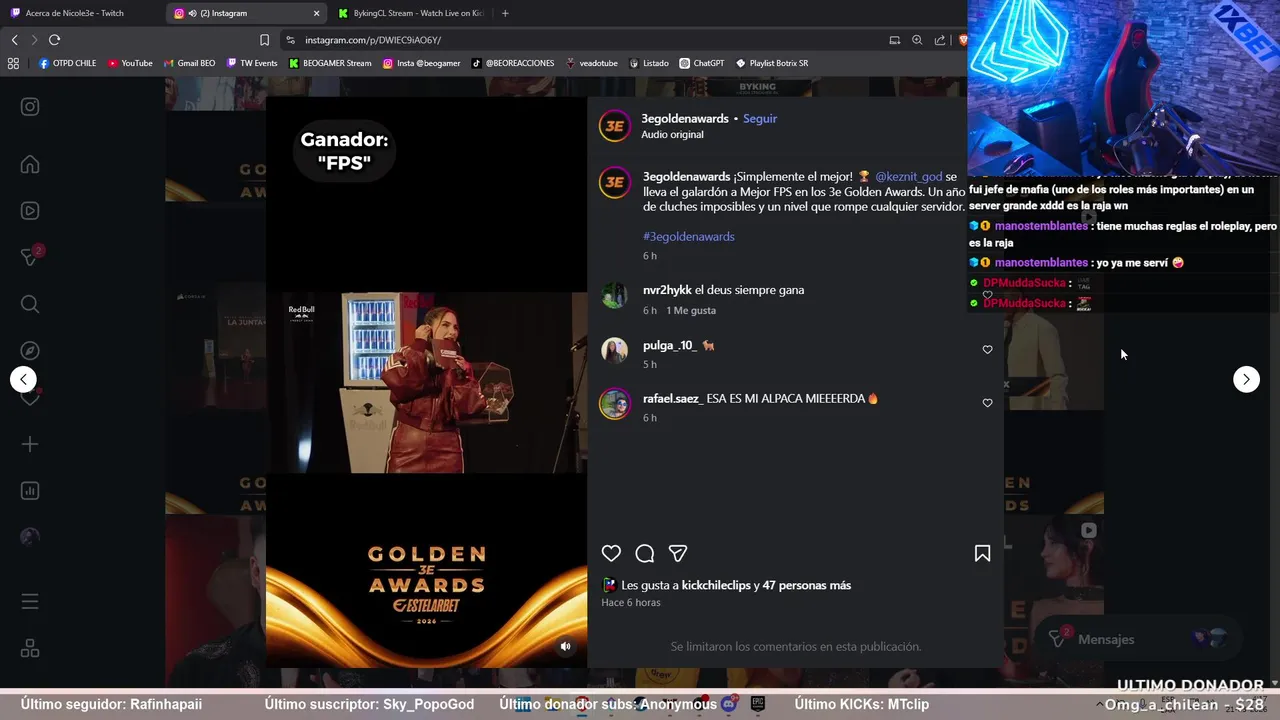Bookmark this page icon in address bar

coord(264,40)
